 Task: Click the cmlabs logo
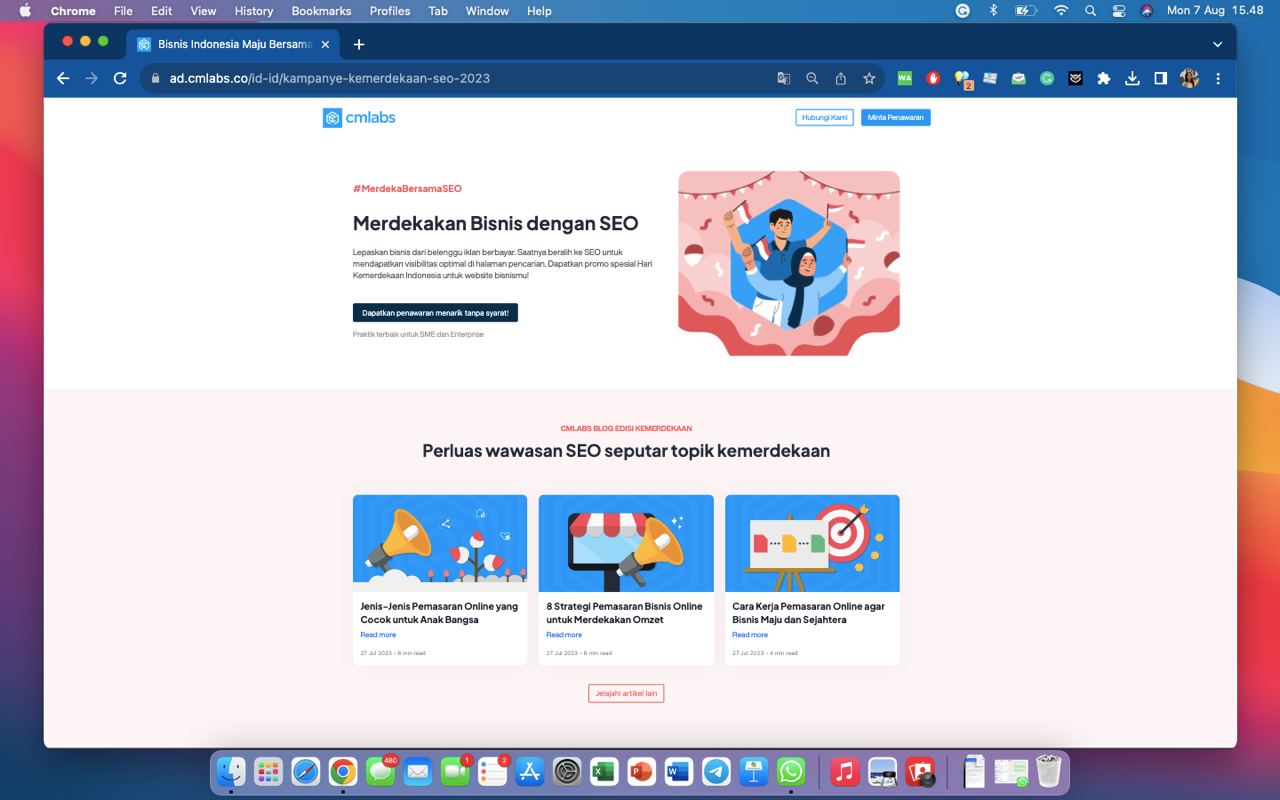359,118
